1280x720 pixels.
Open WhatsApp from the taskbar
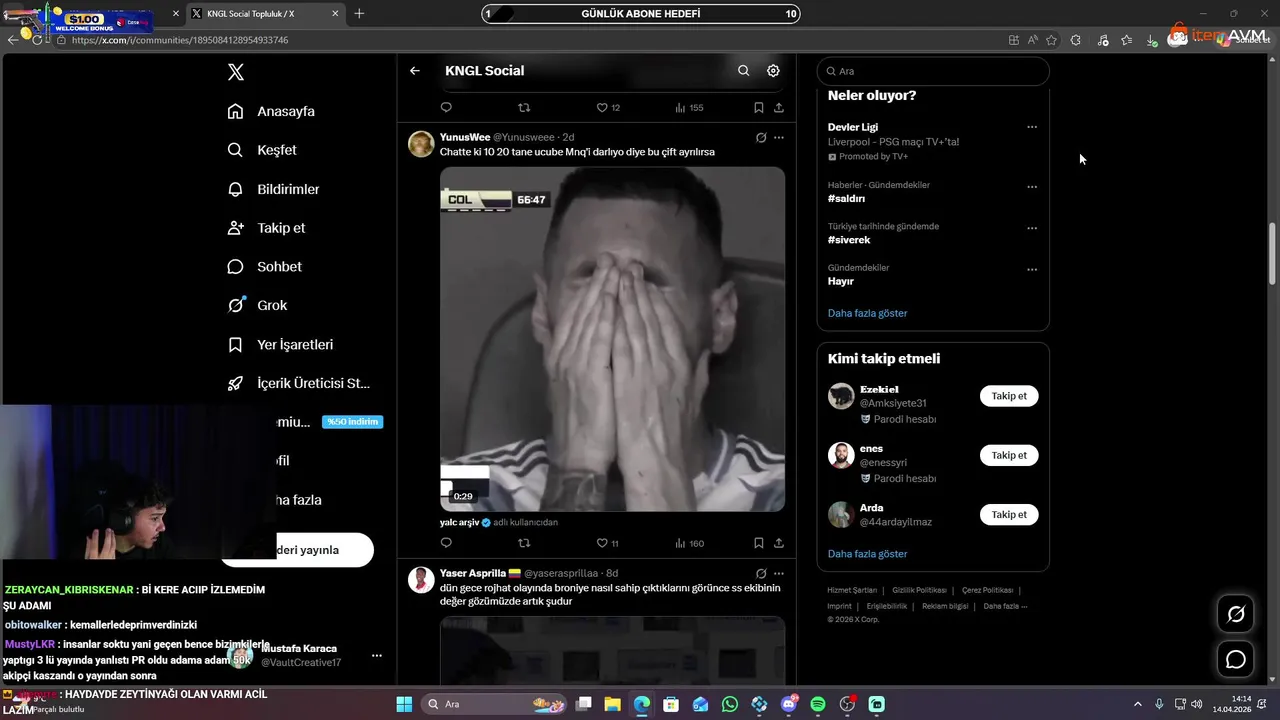pos(730,704)
